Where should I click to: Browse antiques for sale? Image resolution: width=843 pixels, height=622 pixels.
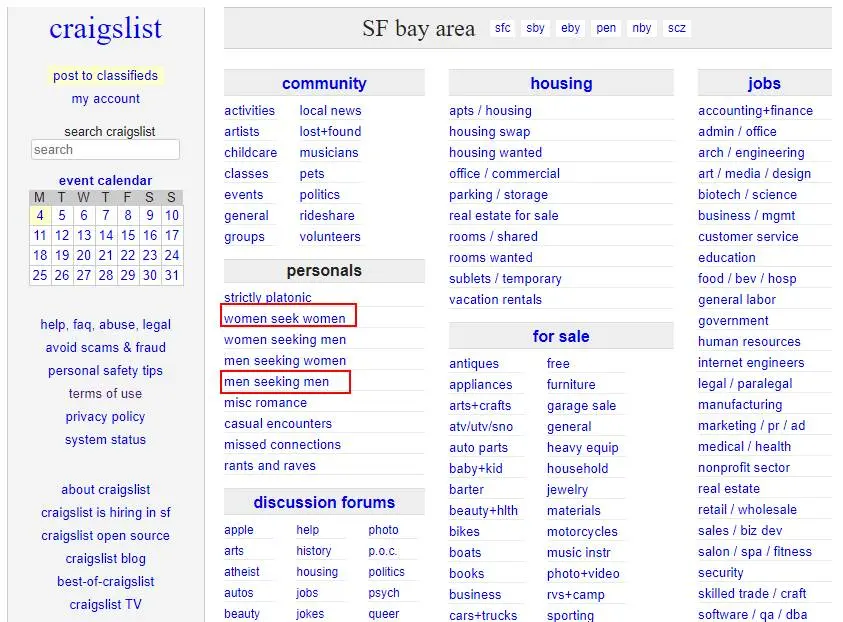pyautogui.click(x=474, y=364)
